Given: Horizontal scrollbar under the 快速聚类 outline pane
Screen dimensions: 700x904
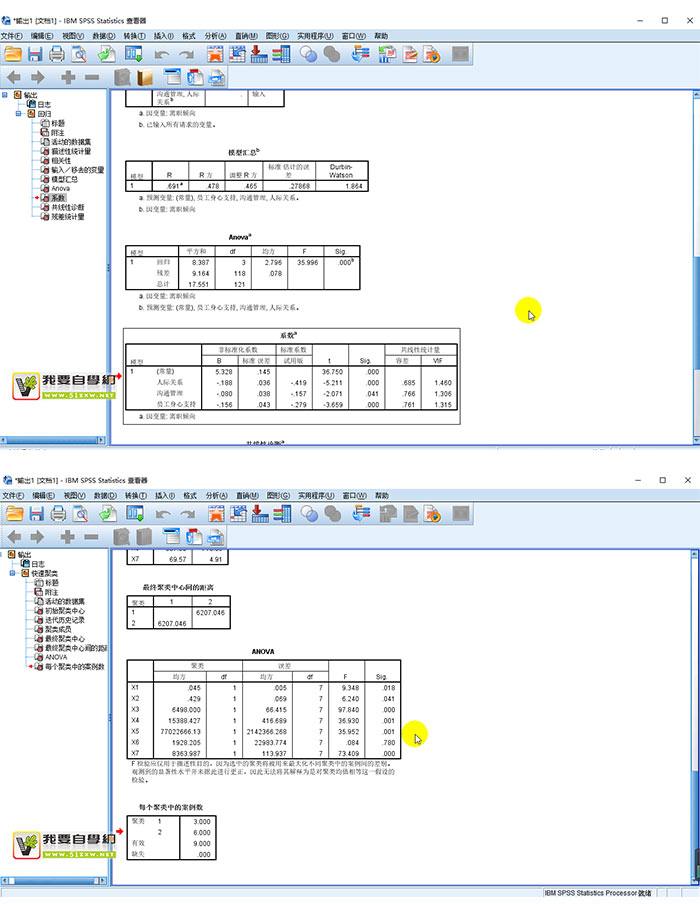Looking at the screenshot, I should 54,880.
